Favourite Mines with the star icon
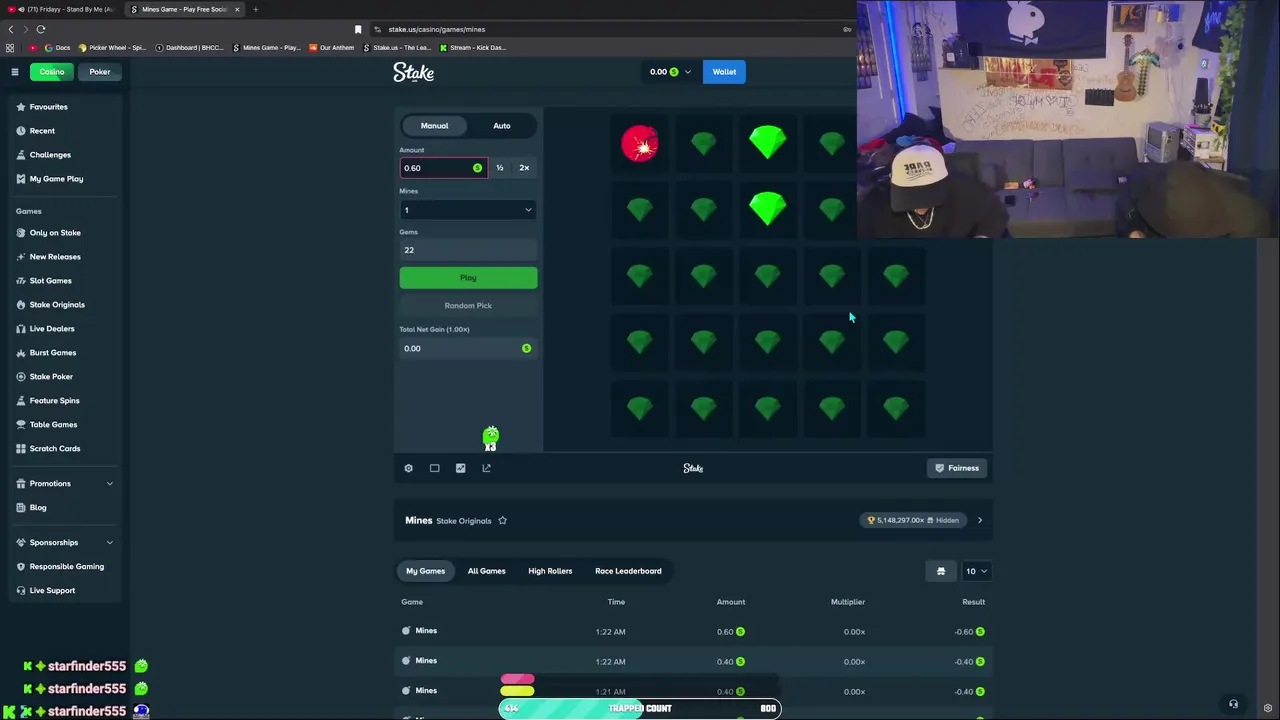Screen dimensions: 1280x720 point(502,520)
